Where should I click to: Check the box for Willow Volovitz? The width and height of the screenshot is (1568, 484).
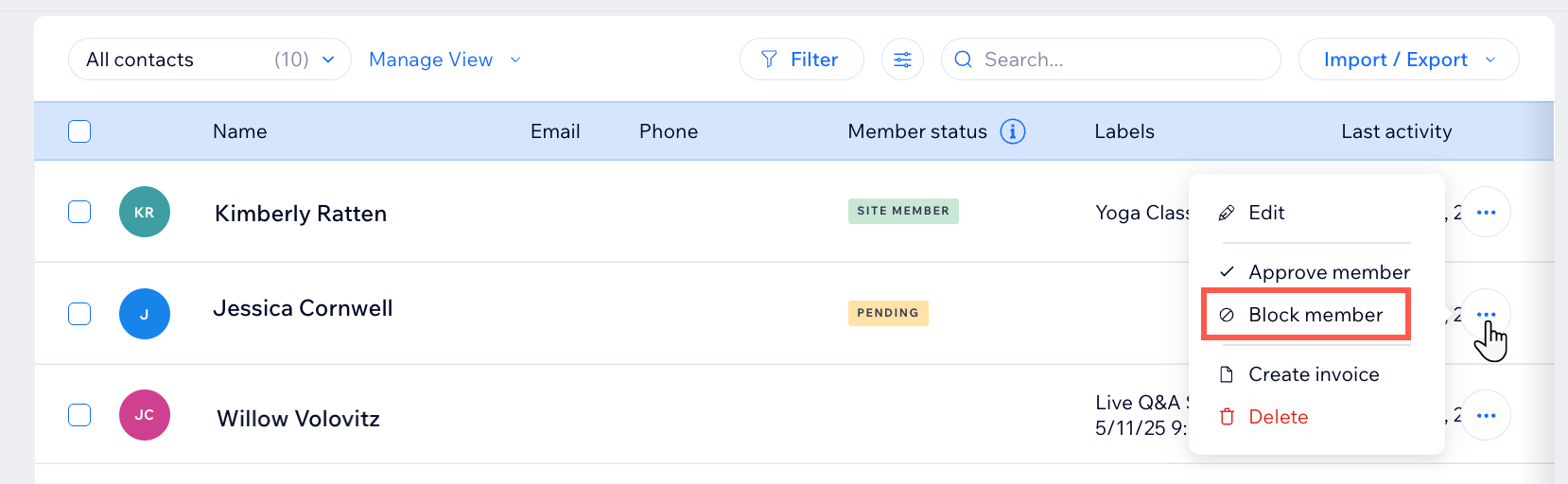click(79, 415)
